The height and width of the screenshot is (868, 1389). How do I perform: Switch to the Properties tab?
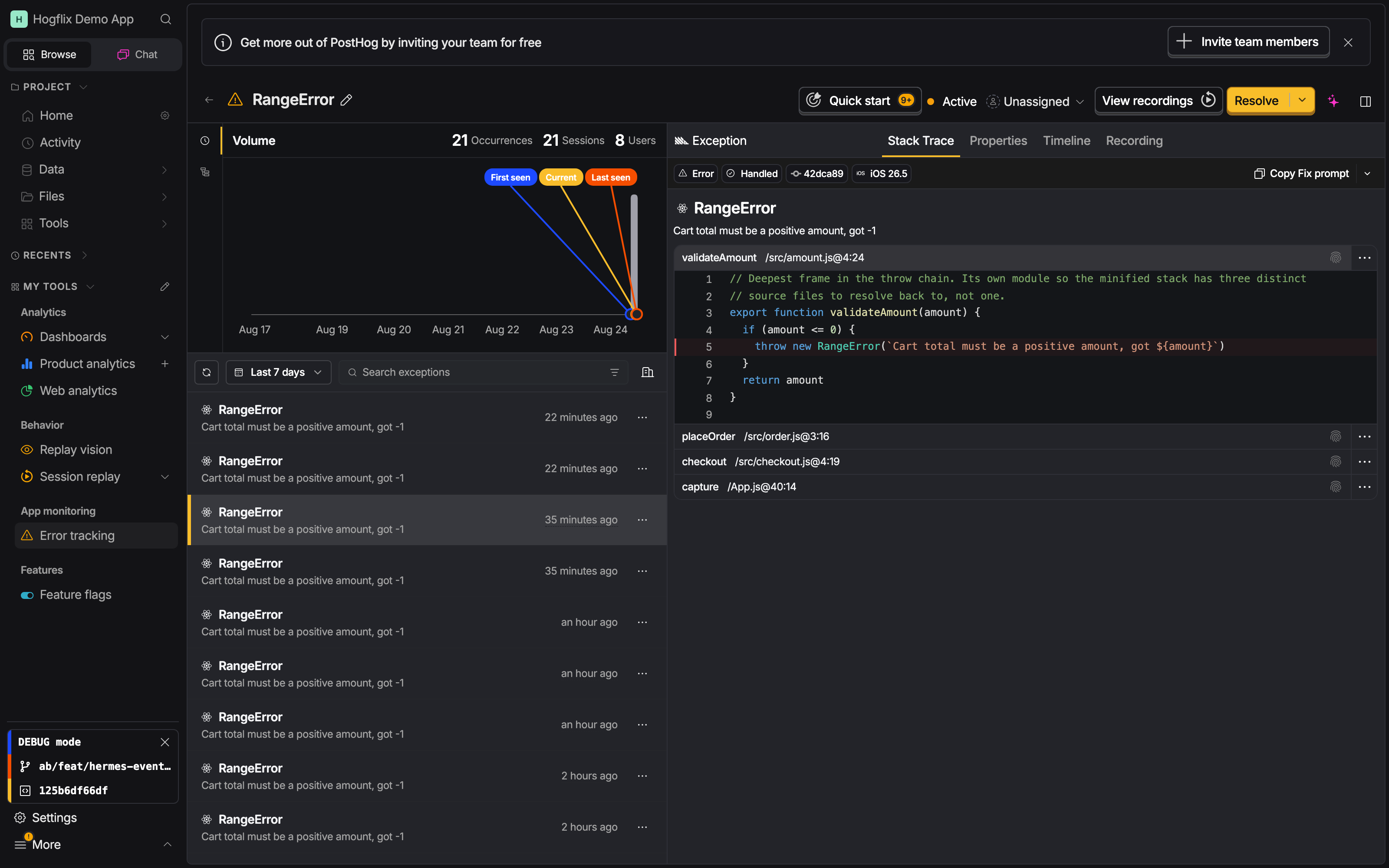[998, 141]
